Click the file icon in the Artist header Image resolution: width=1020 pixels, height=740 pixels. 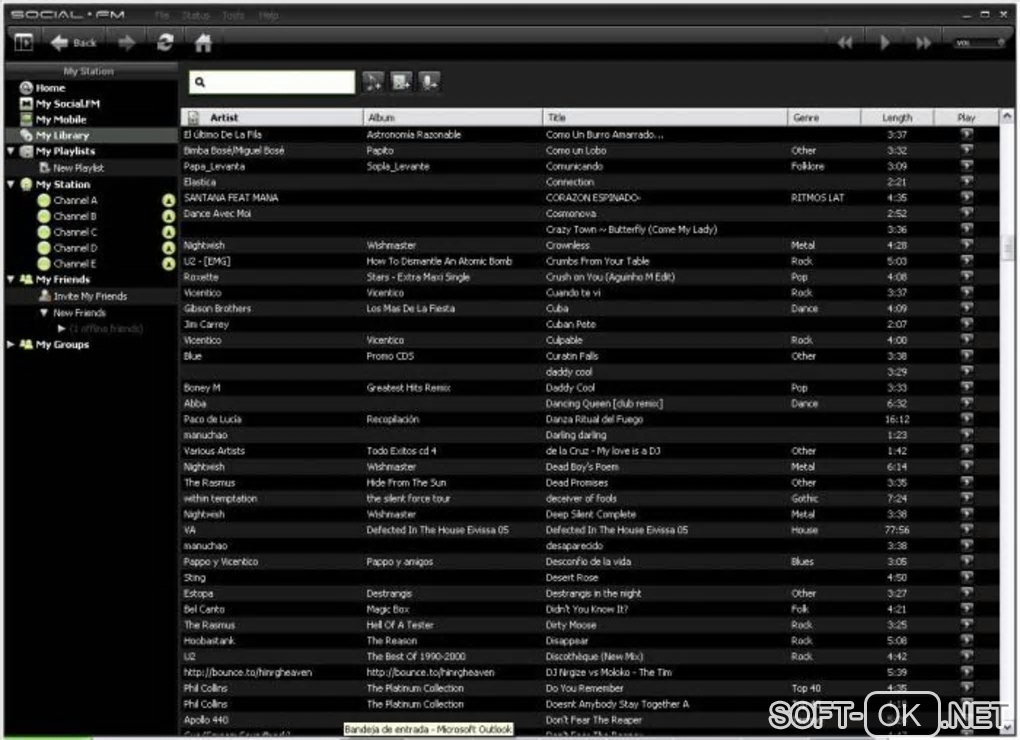tap(193, 118)
